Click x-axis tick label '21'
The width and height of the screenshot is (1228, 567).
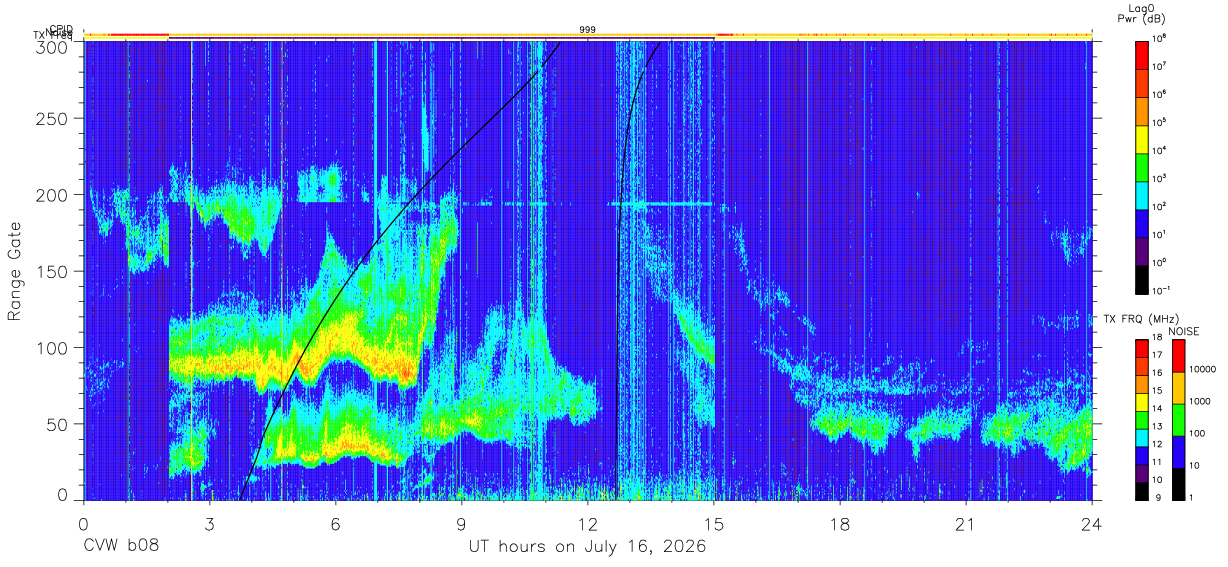[x=966, y=524]
